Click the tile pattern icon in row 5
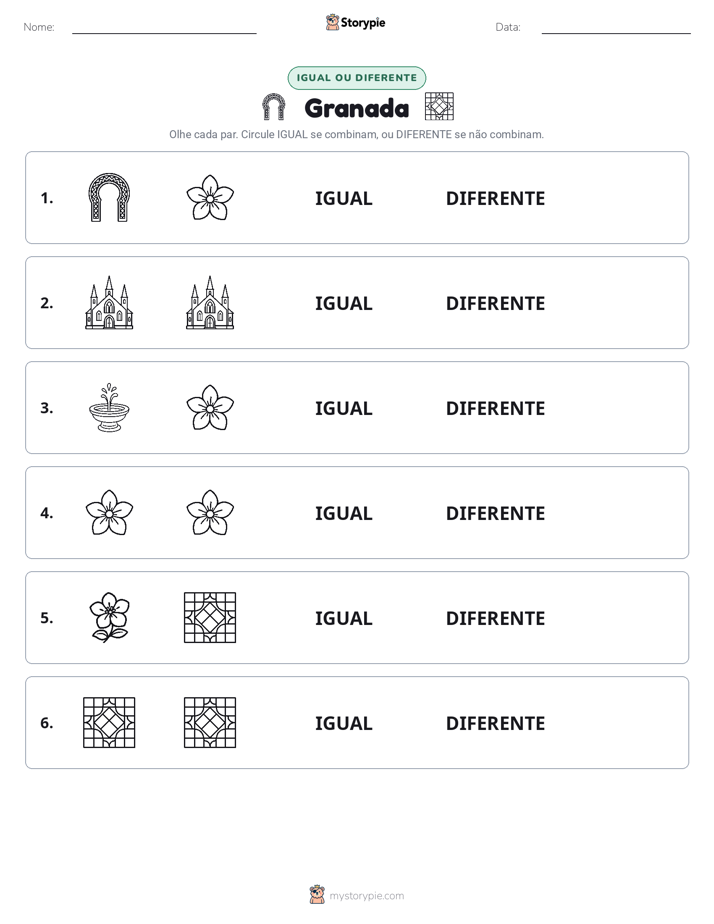Screen dimensions: 714x924 (x=210, y=617)
